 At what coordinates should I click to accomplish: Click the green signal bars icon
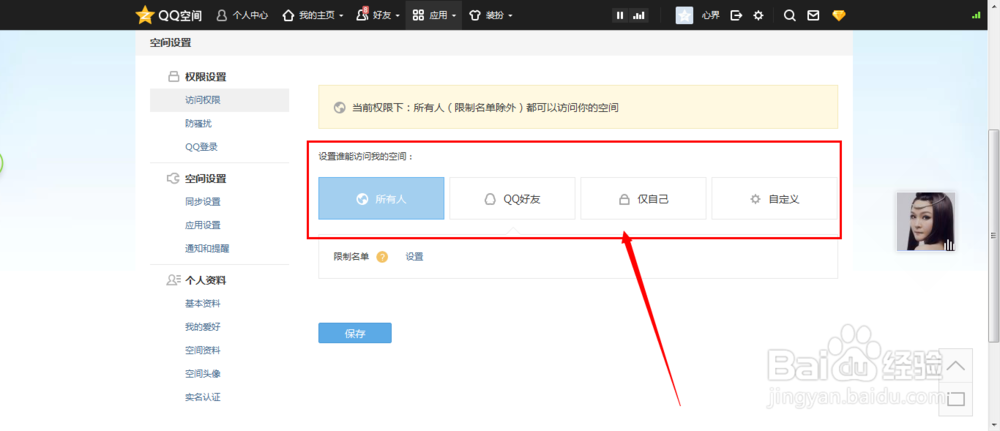976,15
